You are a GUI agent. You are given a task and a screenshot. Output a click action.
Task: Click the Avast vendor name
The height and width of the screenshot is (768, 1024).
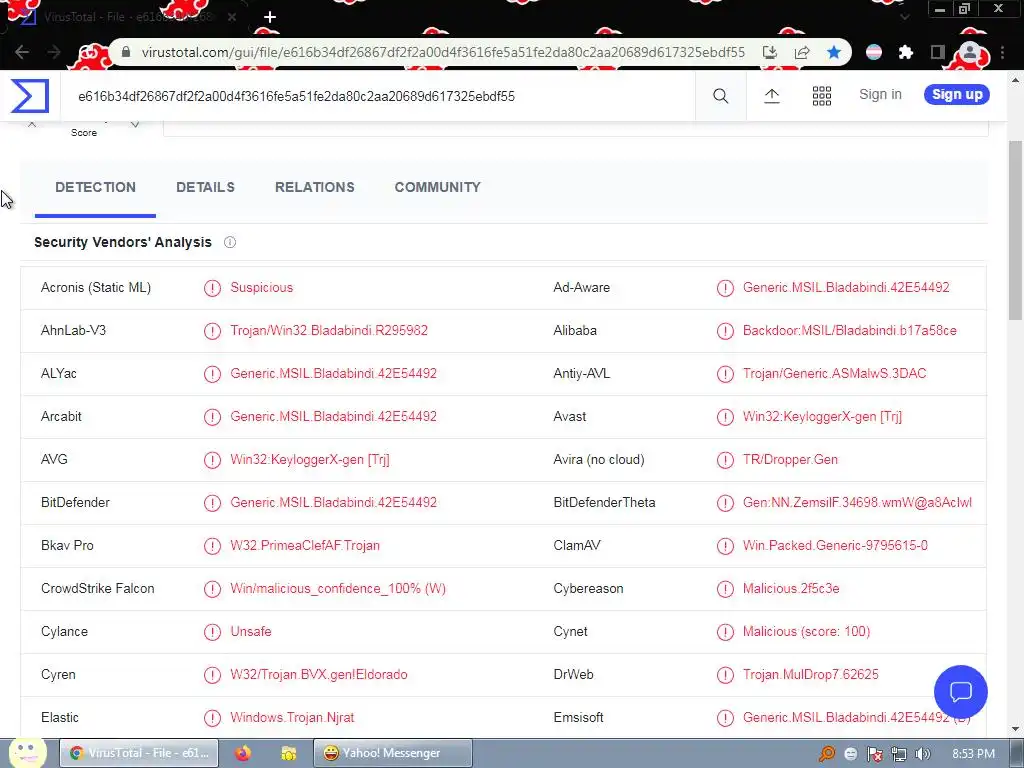[x=569, y=417]
